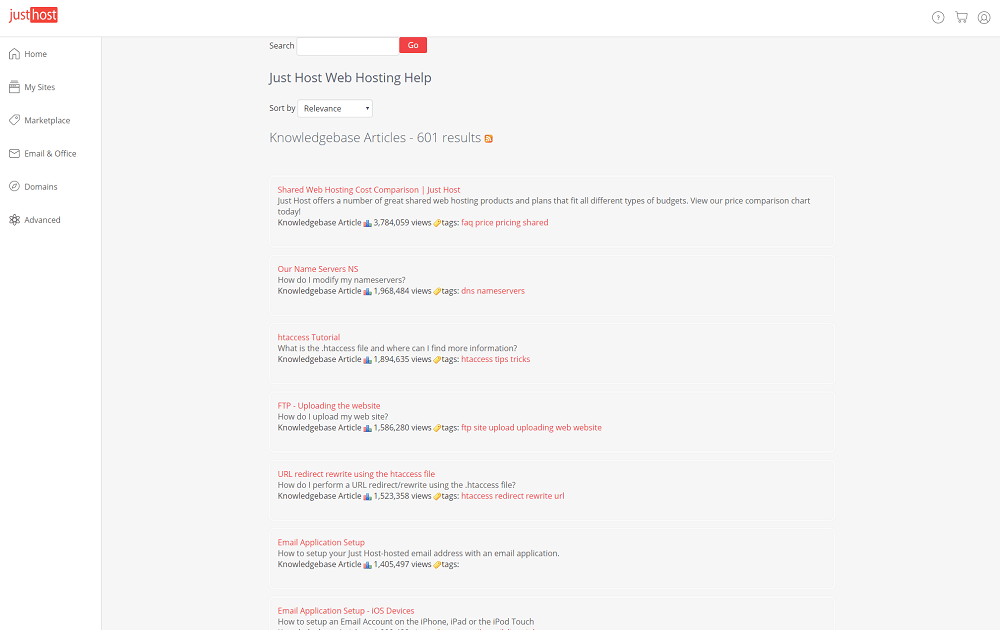This screenshot has height=630, width=1000.
Task: Click the faq tag link
Action: (x=467, y=223)
